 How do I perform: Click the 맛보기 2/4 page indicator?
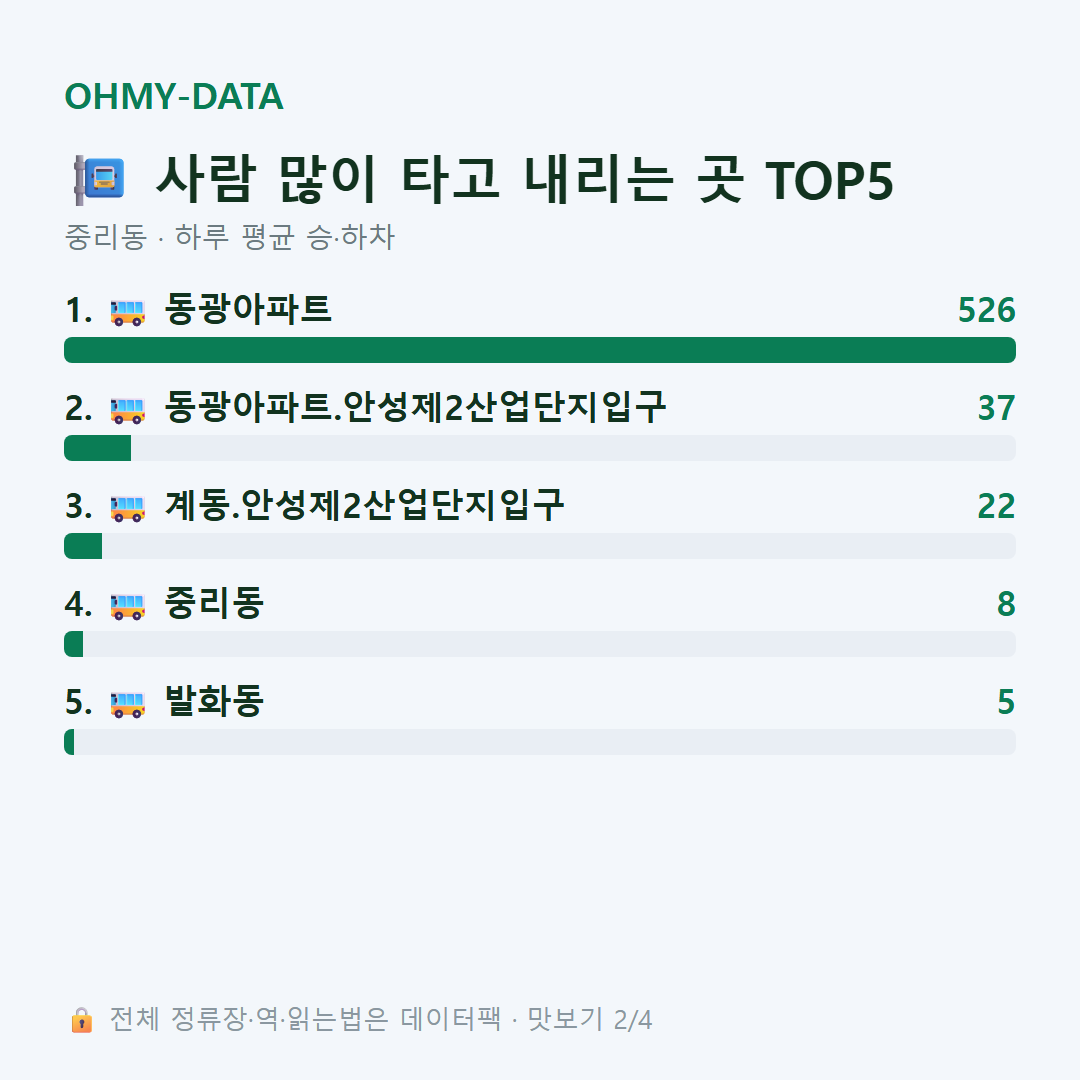(589, 1019)
